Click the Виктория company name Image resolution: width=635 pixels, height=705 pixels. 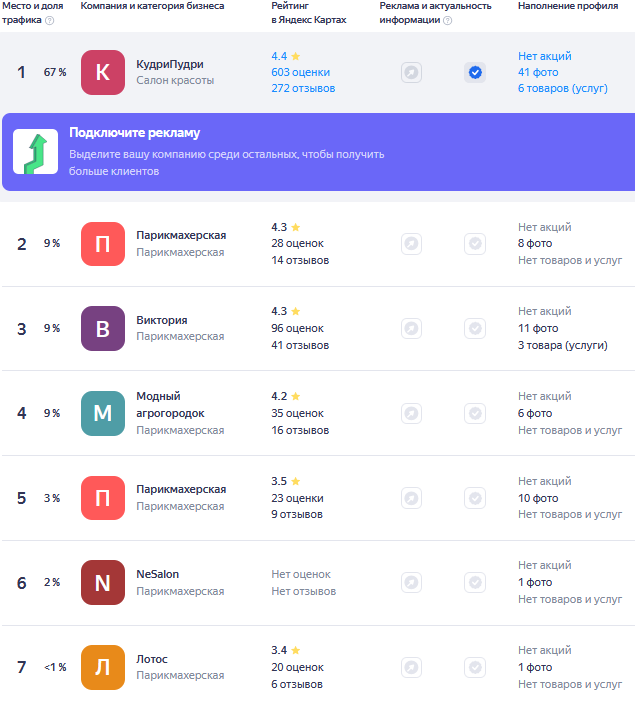[162, 320]
